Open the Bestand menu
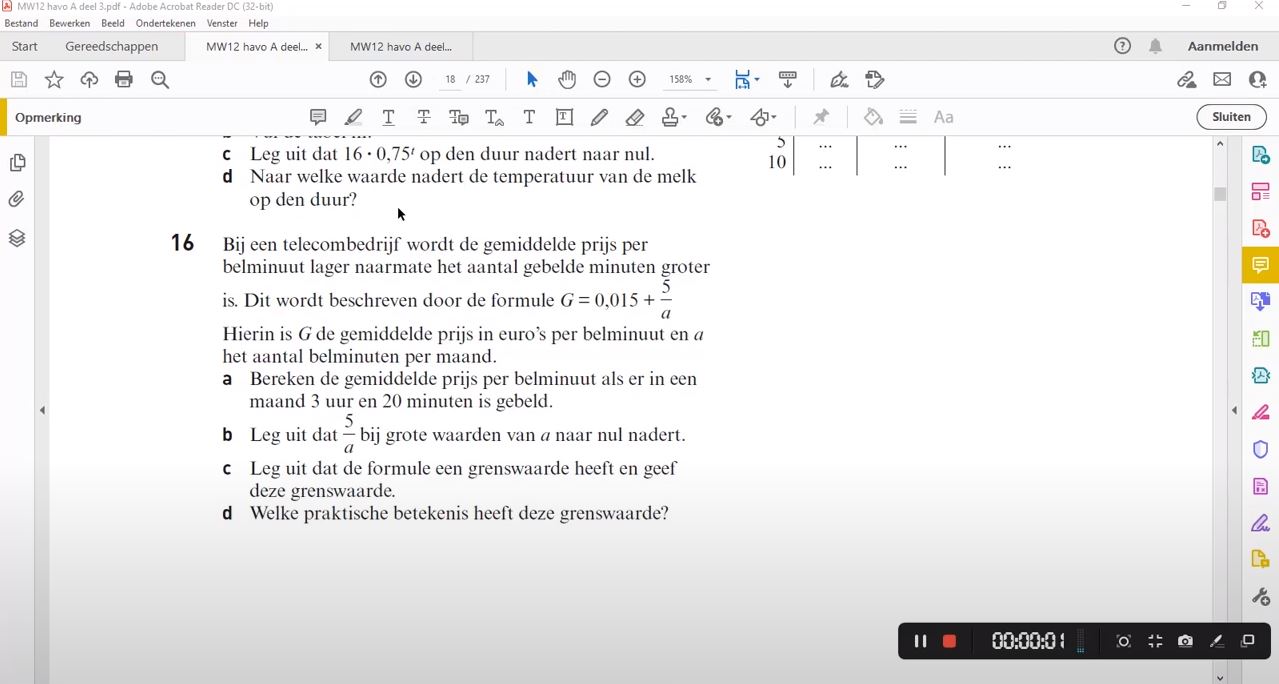 tap(22, 23)
